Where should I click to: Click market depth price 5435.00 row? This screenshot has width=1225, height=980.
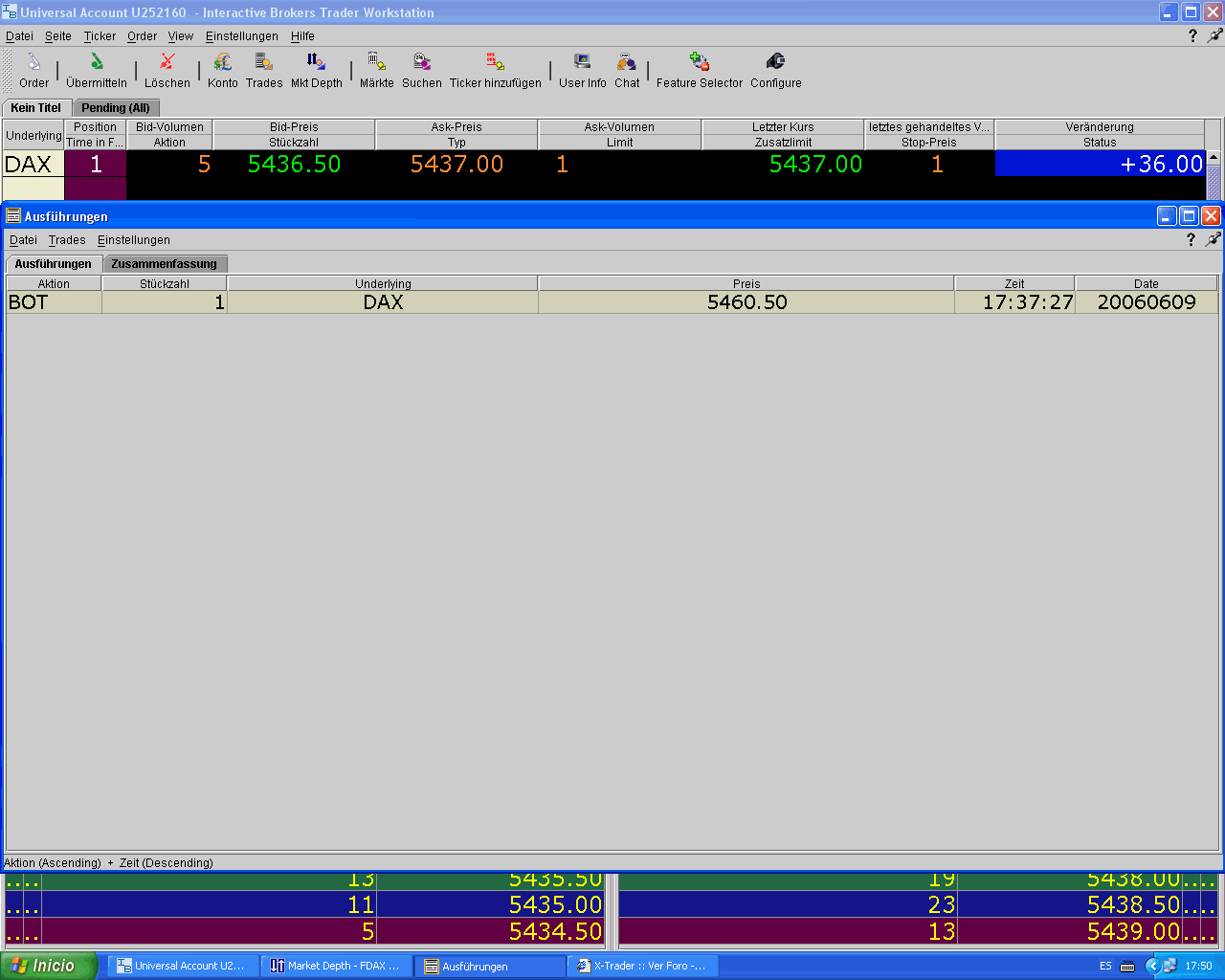pyautogui.click(x=304, y=904)
